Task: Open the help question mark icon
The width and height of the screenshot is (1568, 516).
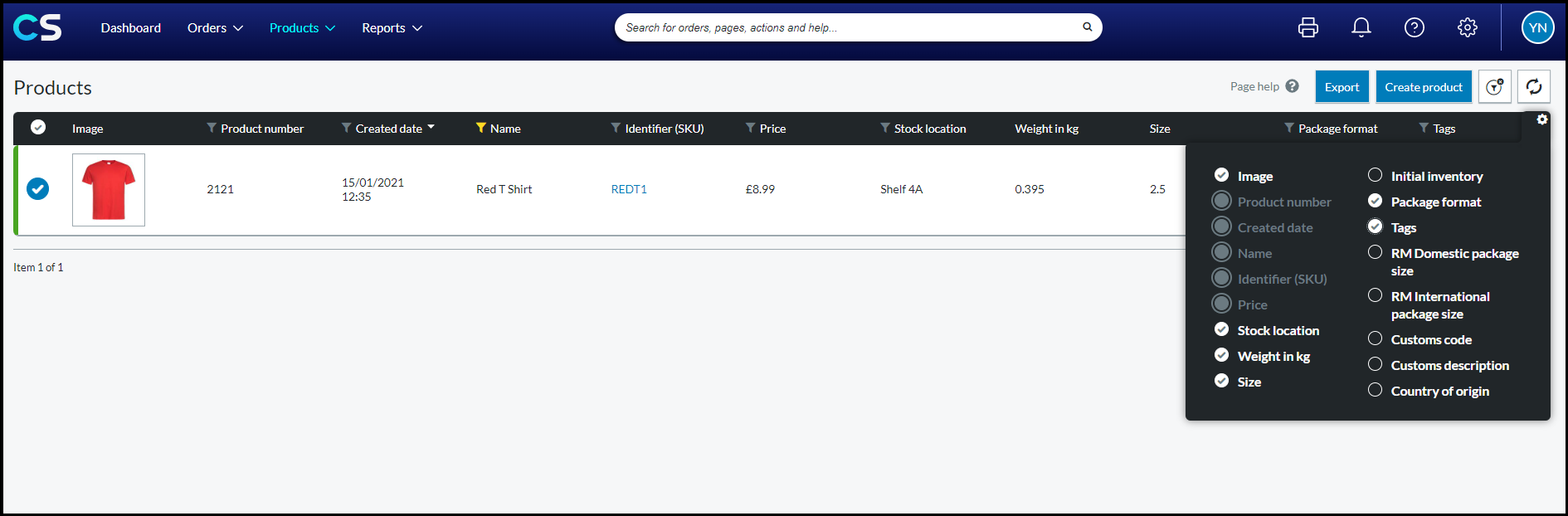Action: (1415, 27)
